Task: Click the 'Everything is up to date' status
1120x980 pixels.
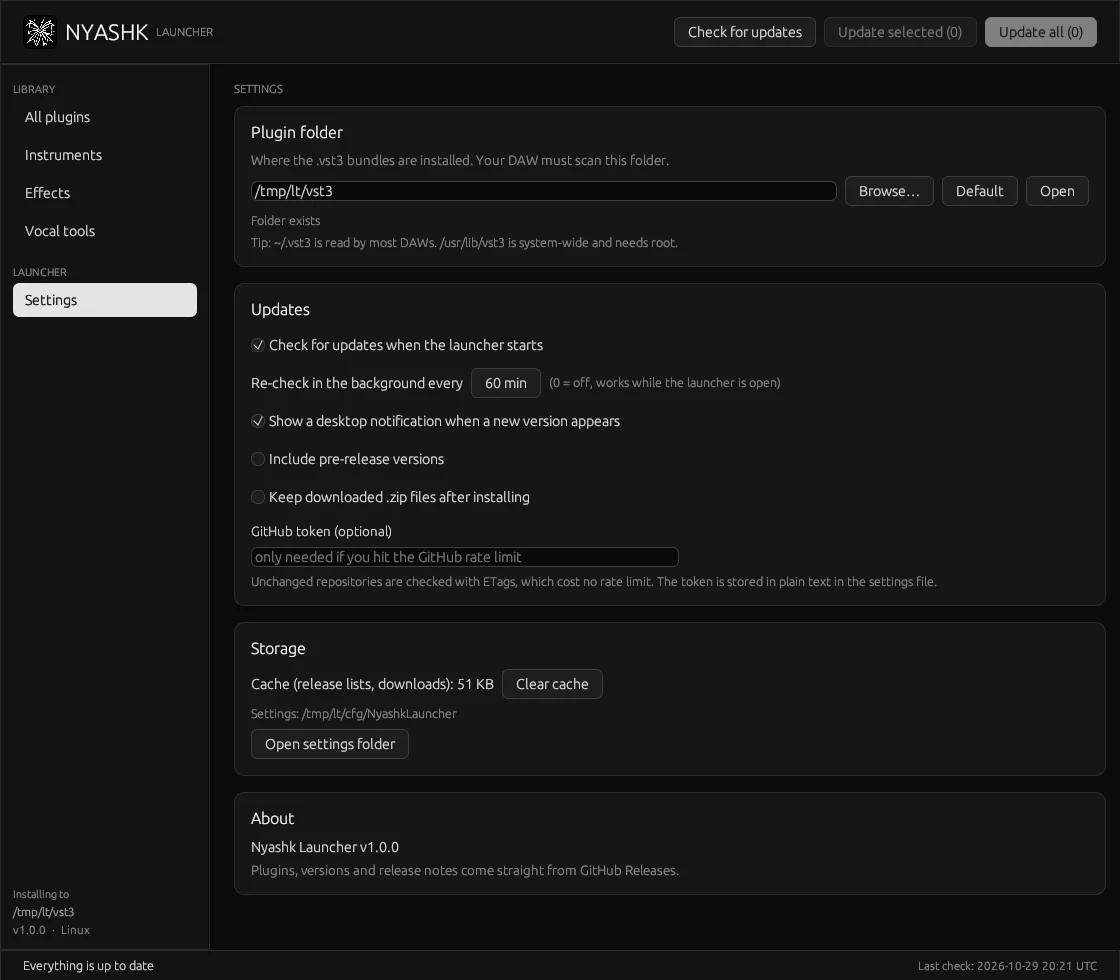Action: click(x=89, y=966)
